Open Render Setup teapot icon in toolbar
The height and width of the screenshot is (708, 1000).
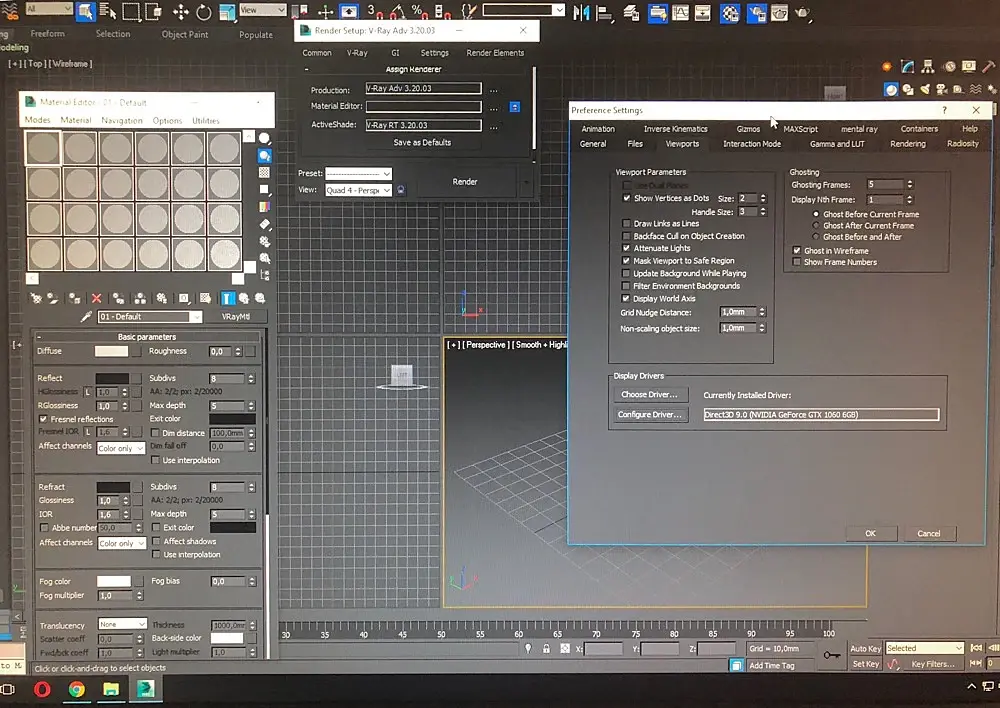pos(756,12)
